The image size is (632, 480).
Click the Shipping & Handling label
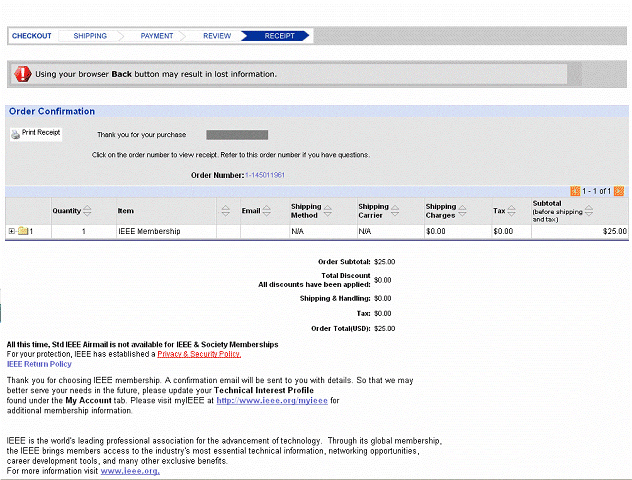(335, 298)
